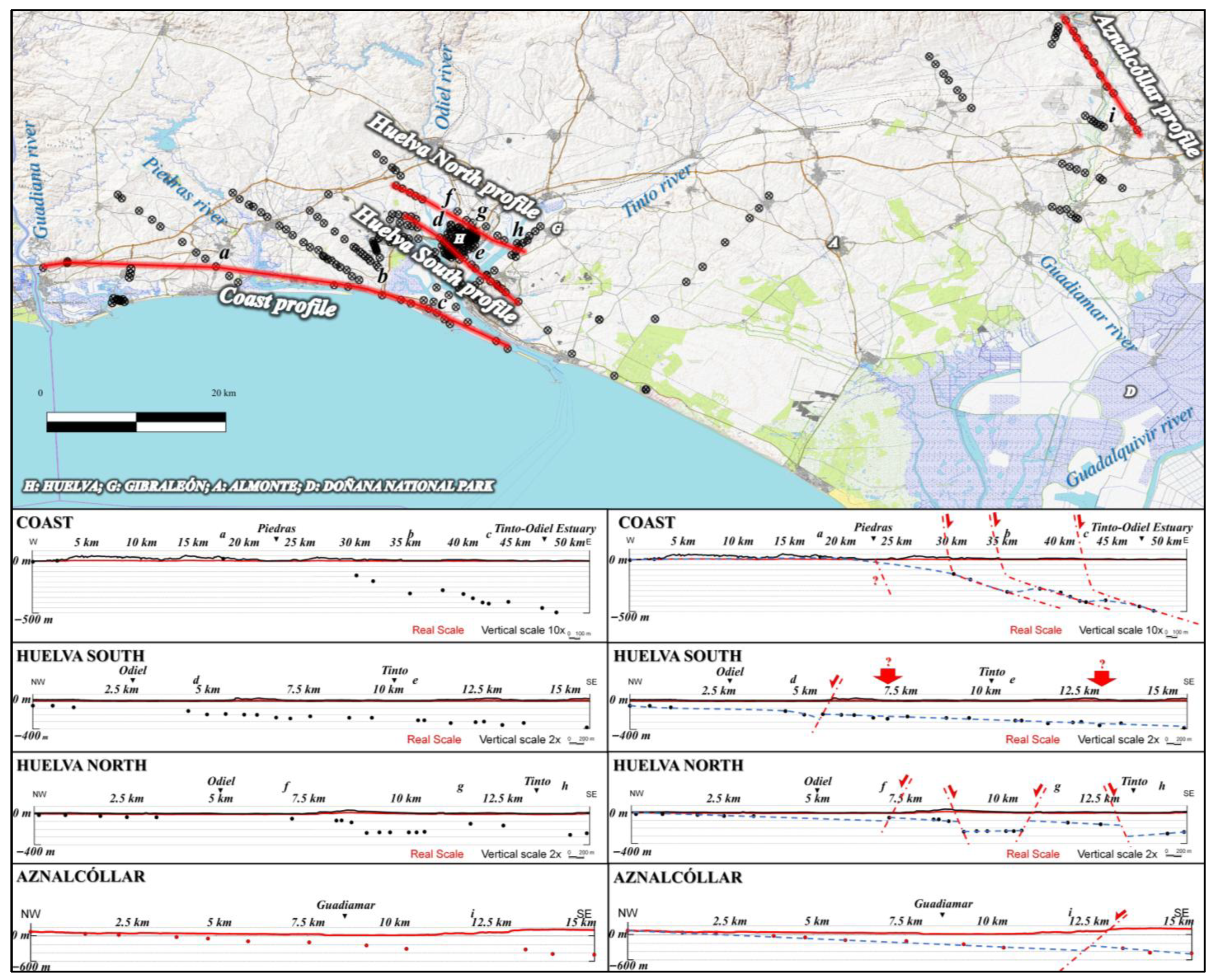Image resolution: width=1214 pixels, height=980 pixels.
Task: Click the large red arrow near 7.5 km in Huelva South
Action: (888, 675)
